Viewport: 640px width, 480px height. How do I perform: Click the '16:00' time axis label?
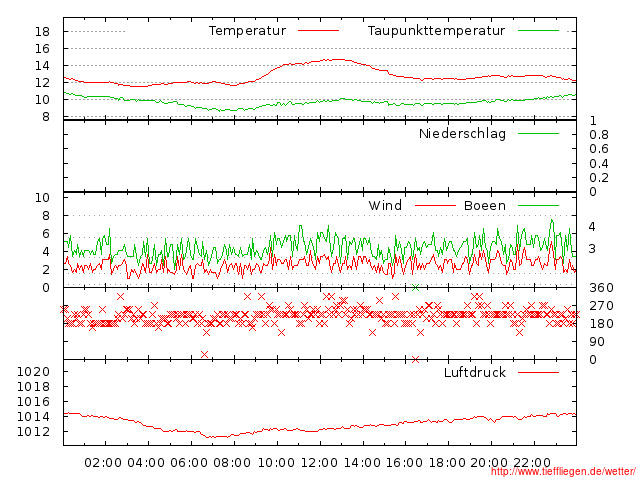[404, 463]
